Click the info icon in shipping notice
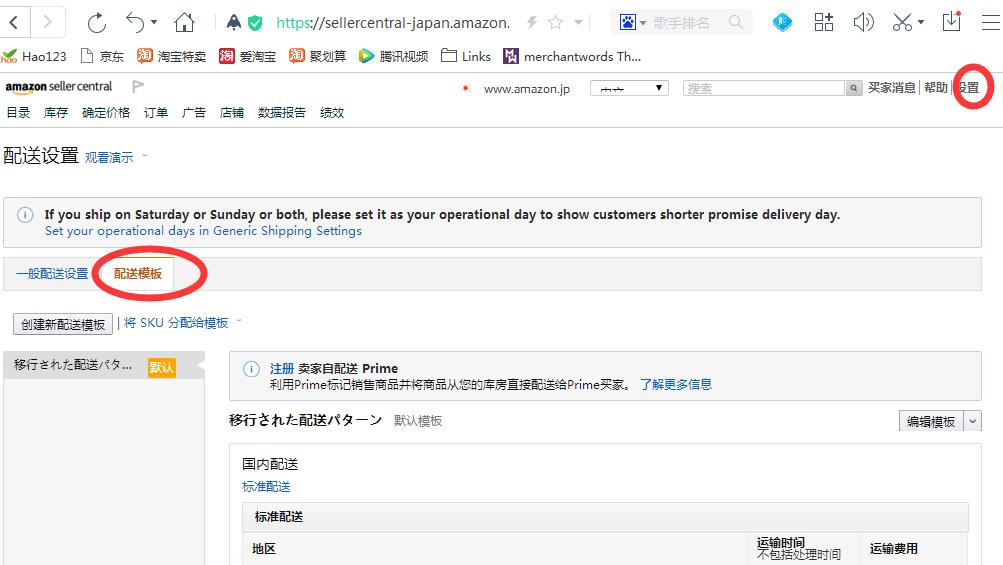Viewport: 1003px width, 565px height. (x=25, y=215)
